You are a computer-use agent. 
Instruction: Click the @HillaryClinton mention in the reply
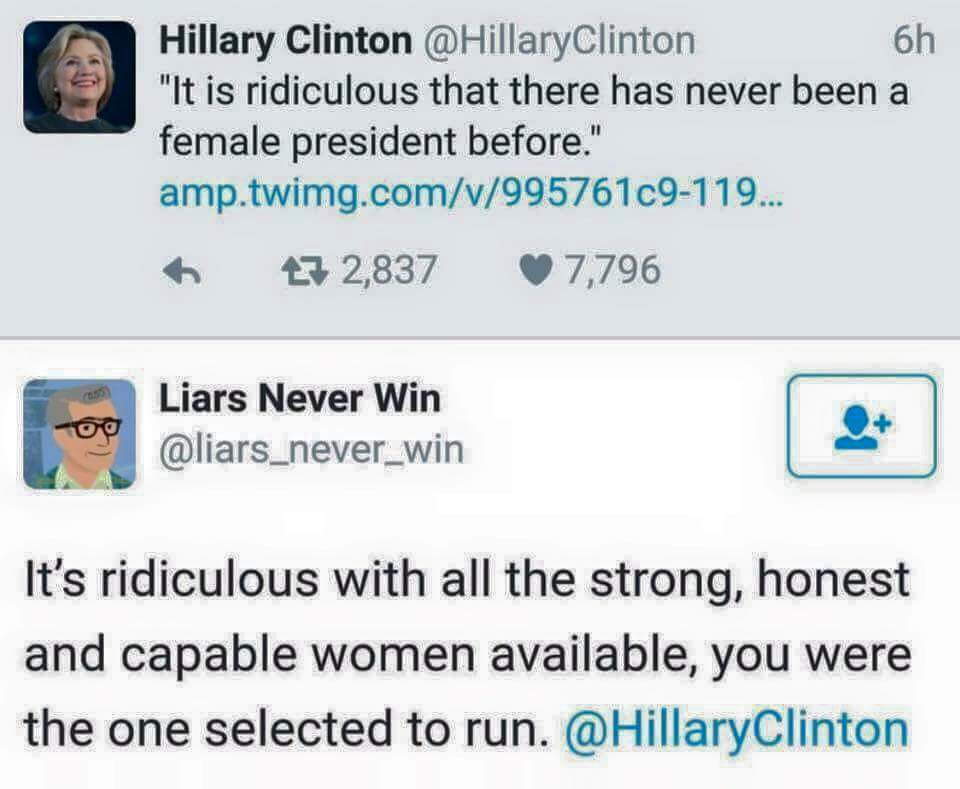737,730
